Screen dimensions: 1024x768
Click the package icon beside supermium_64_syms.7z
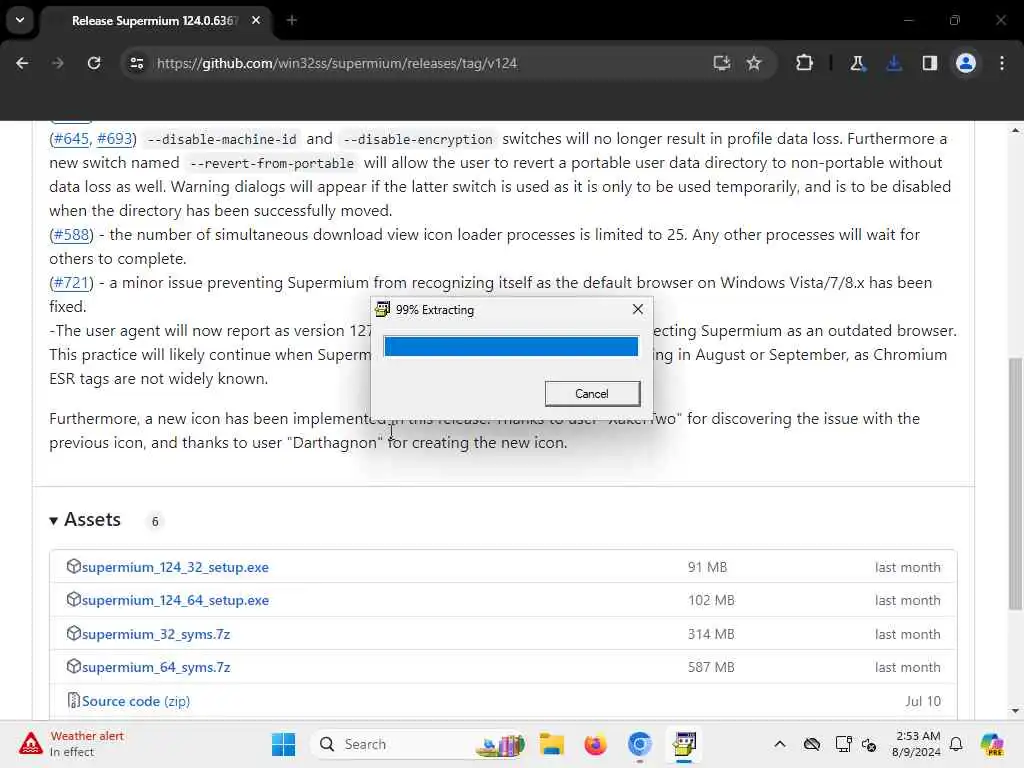click(x=73, y=666)
